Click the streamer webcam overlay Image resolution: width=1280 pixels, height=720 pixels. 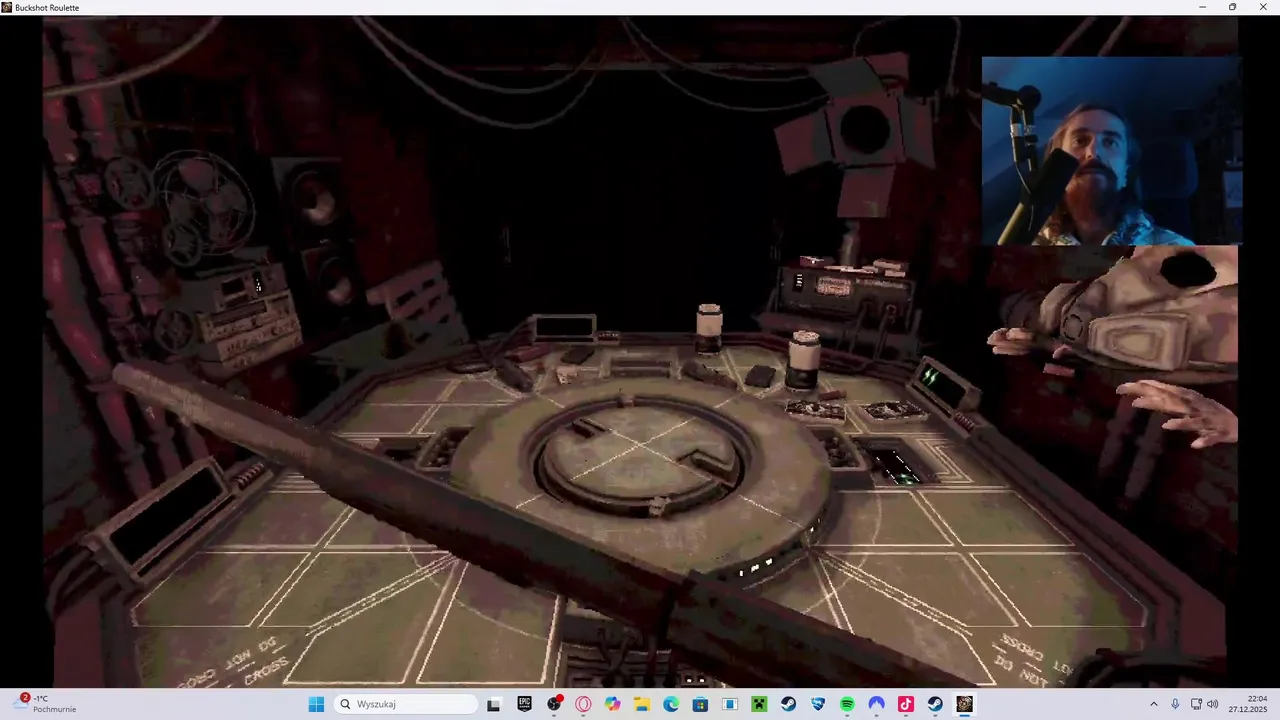[1111, 150]
